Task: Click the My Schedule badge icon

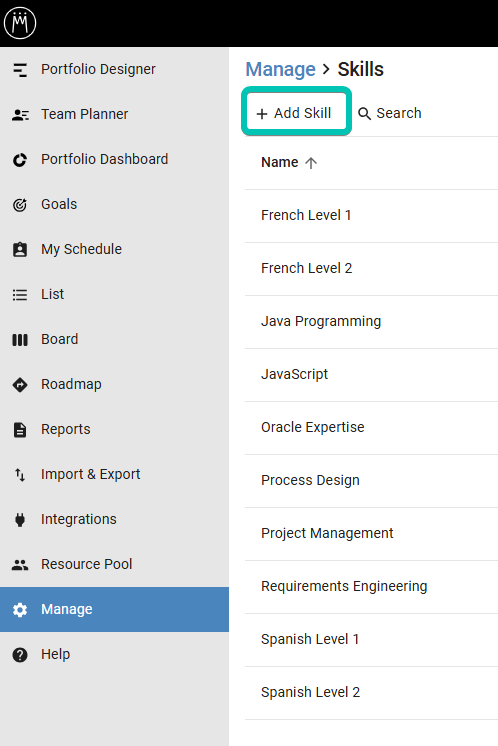Action: pyautogui.click(x=20, y=249)
